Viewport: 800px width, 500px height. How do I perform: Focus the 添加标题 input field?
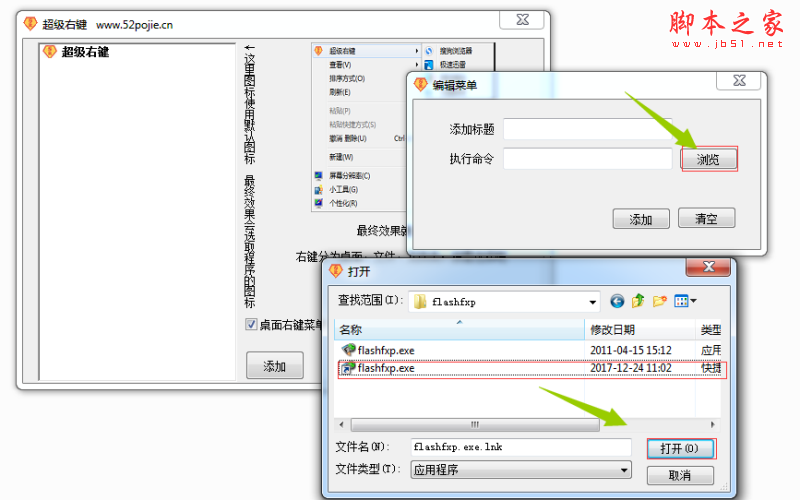tap(587, 129)
